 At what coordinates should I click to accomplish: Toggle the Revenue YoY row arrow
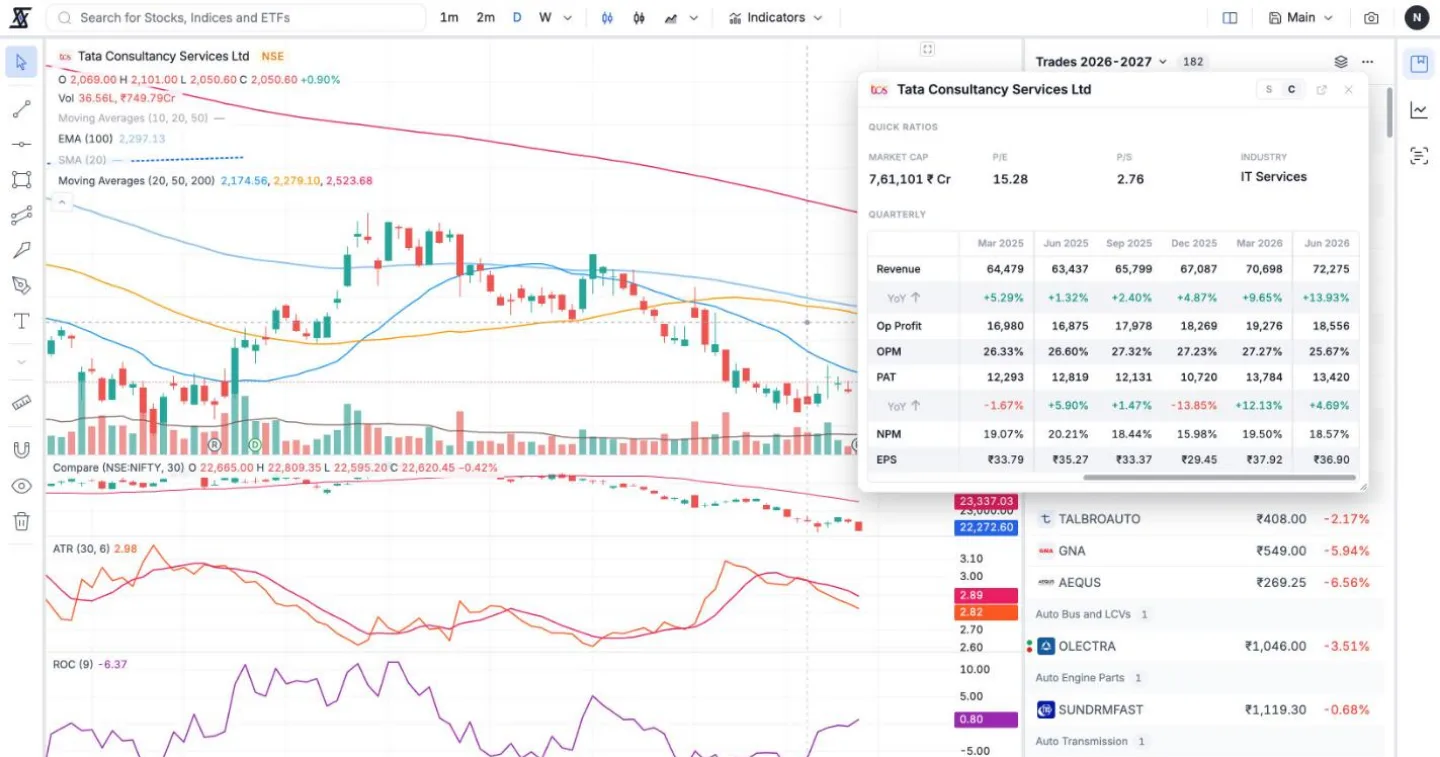click(x=913, y=298)
